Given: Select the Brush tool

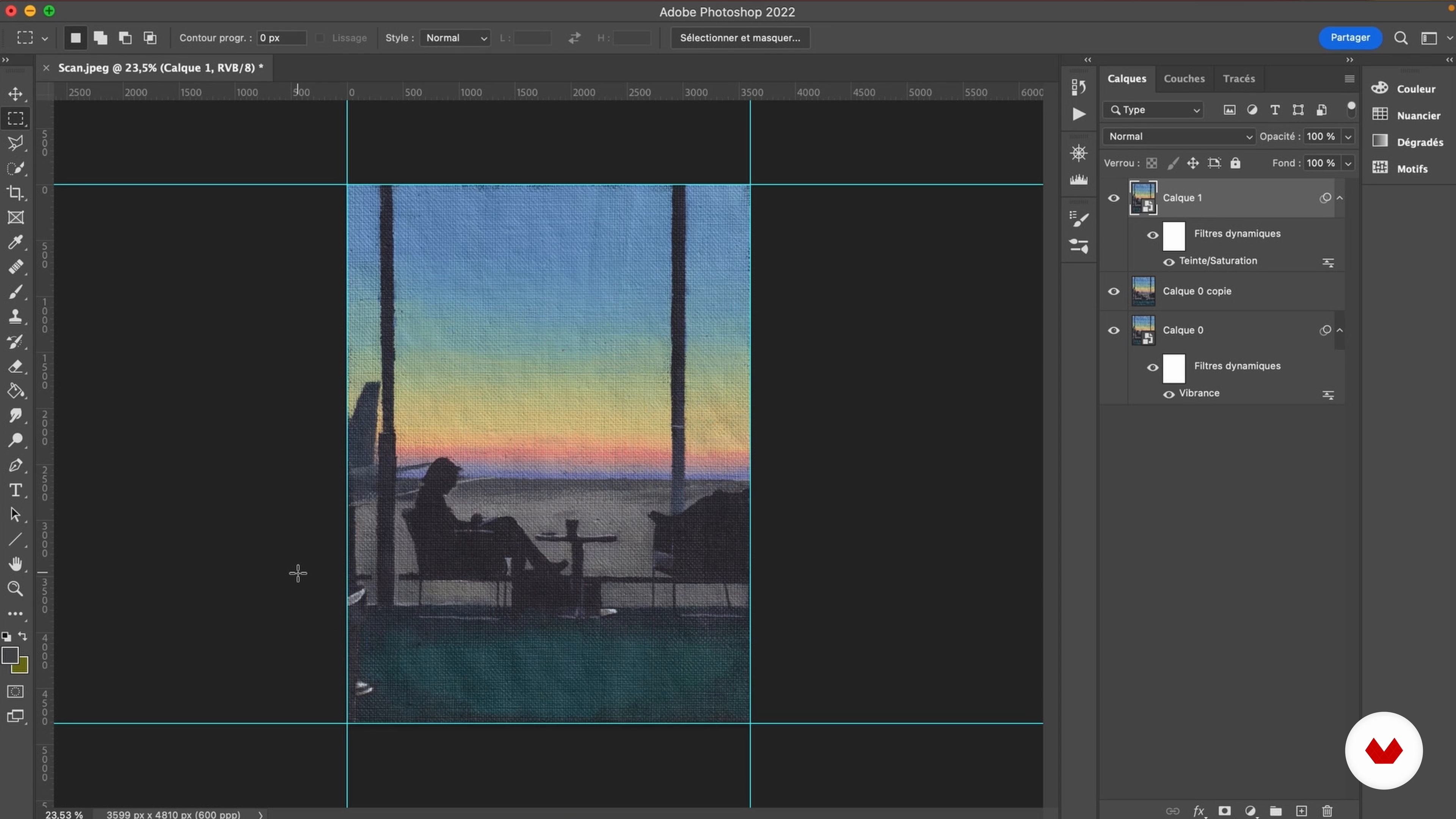Looking at the screenshot, I should (x=15, y=292).
